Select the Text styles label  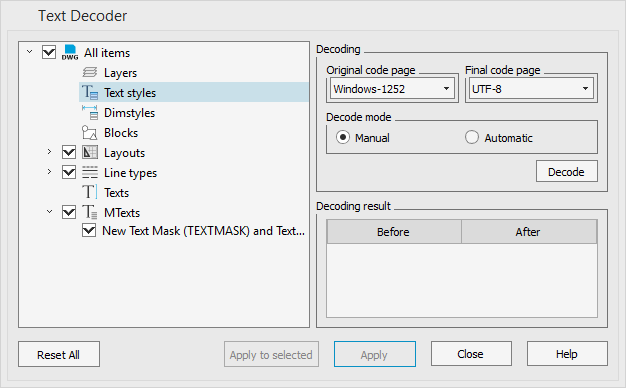point(130,93)
